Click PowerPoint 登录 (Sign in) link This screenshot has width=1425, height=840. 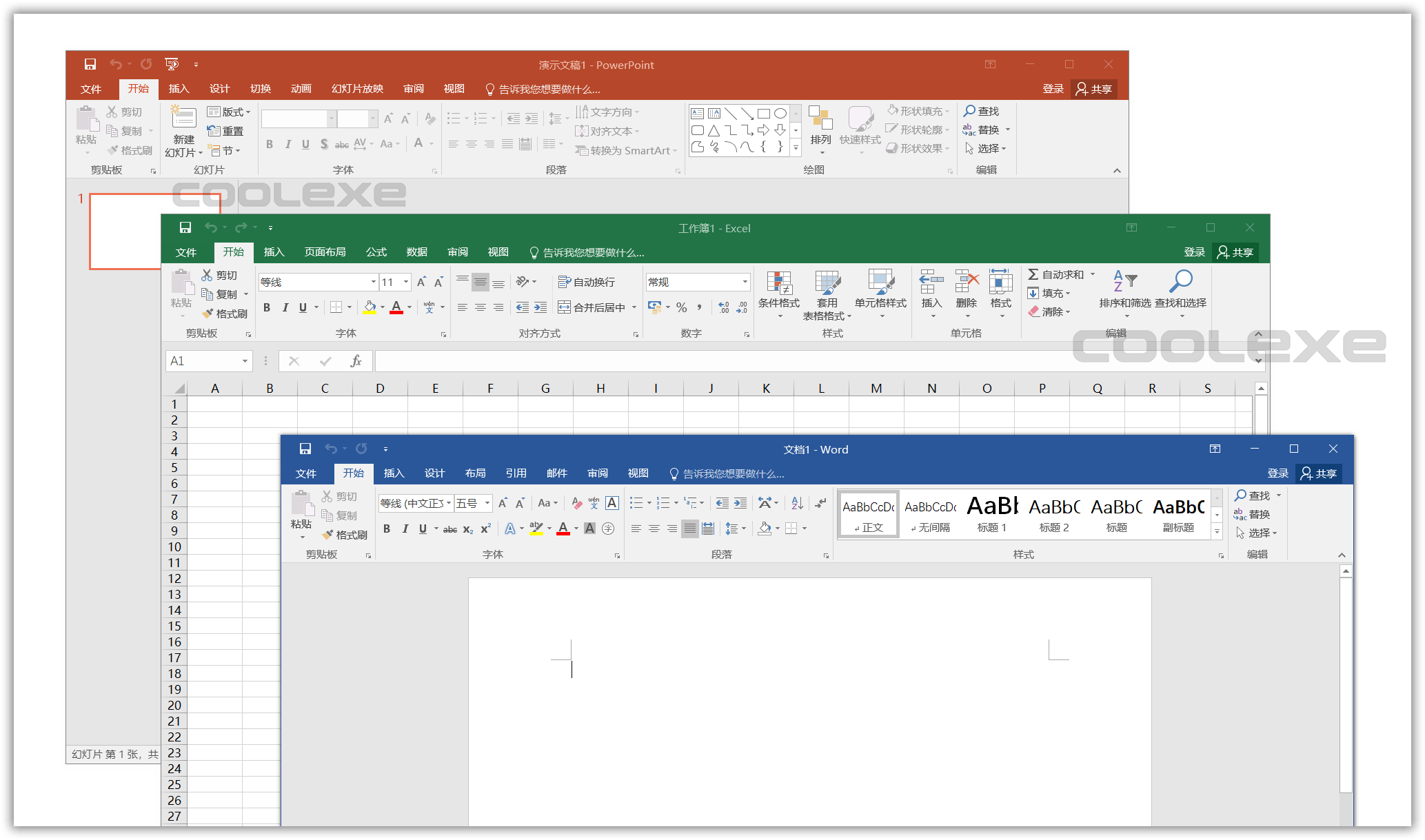[x=1053, y=89]
